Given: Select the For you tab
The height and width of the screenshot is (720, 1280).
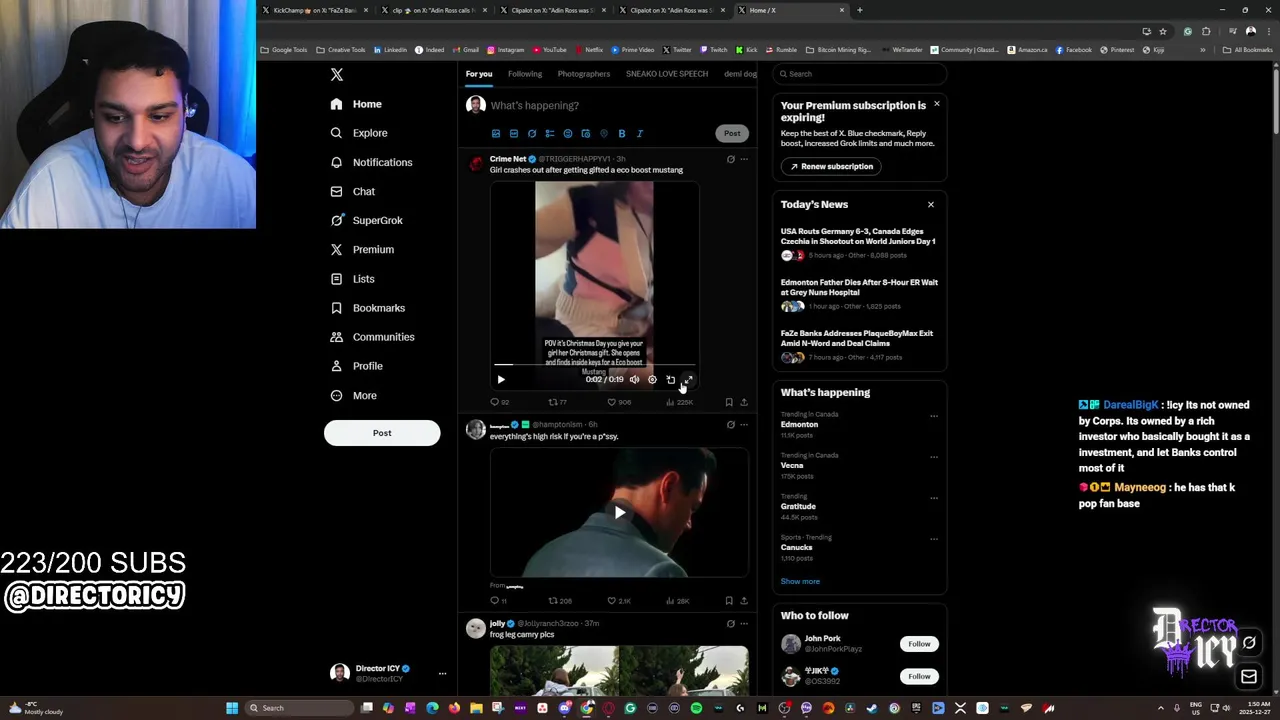Looking at the screenshot, I should coord(479,74).
